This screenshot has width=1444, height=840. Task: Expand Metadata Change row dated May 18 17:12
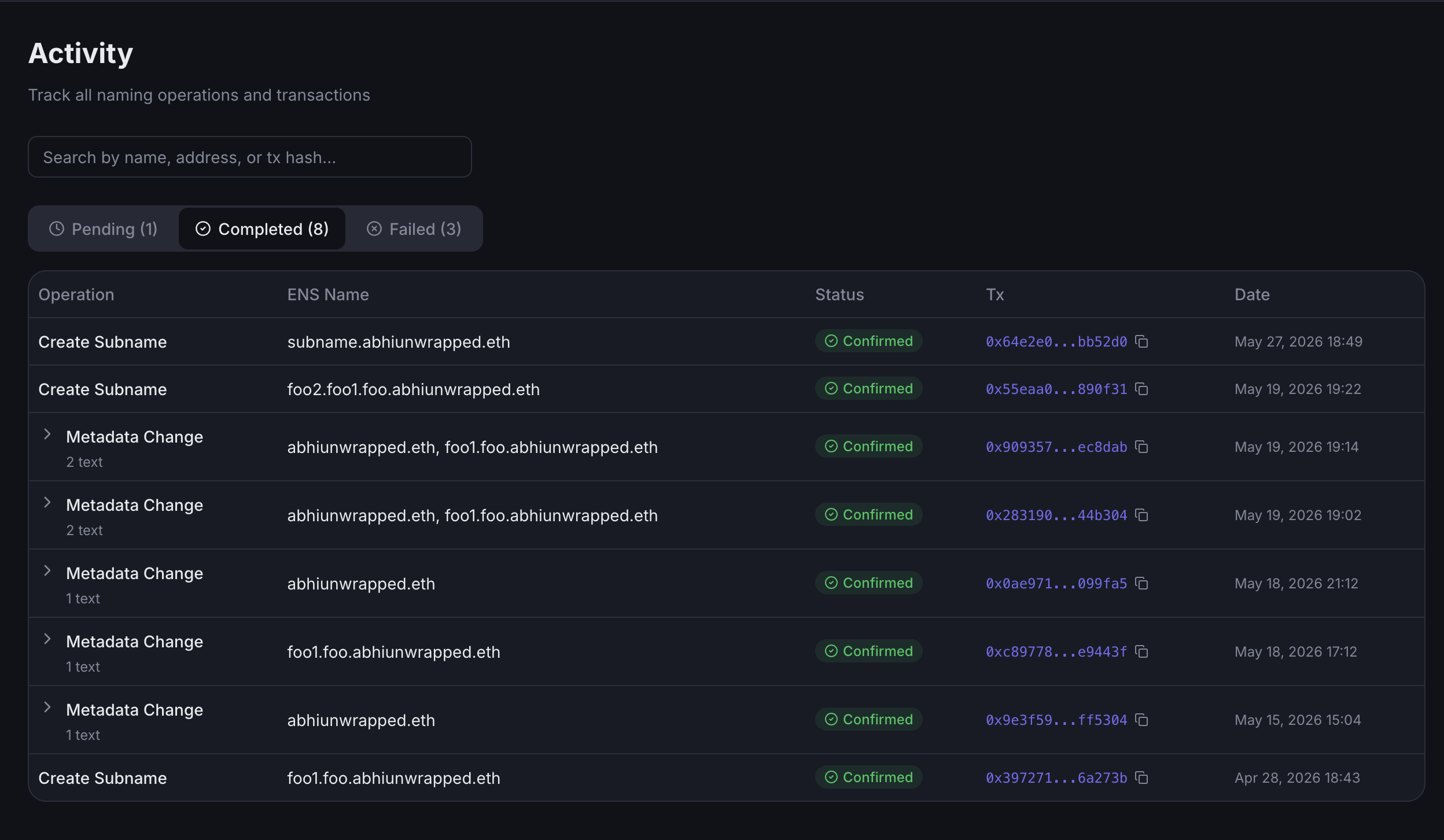pyautogui.click(x=47, y=639)
